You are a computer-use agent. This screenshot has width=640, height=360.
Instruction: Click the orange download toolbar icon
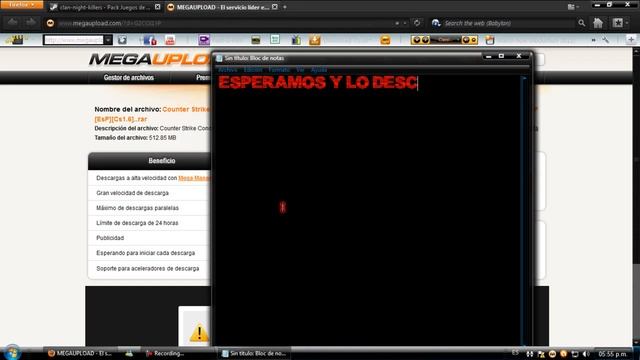[314, 40]
